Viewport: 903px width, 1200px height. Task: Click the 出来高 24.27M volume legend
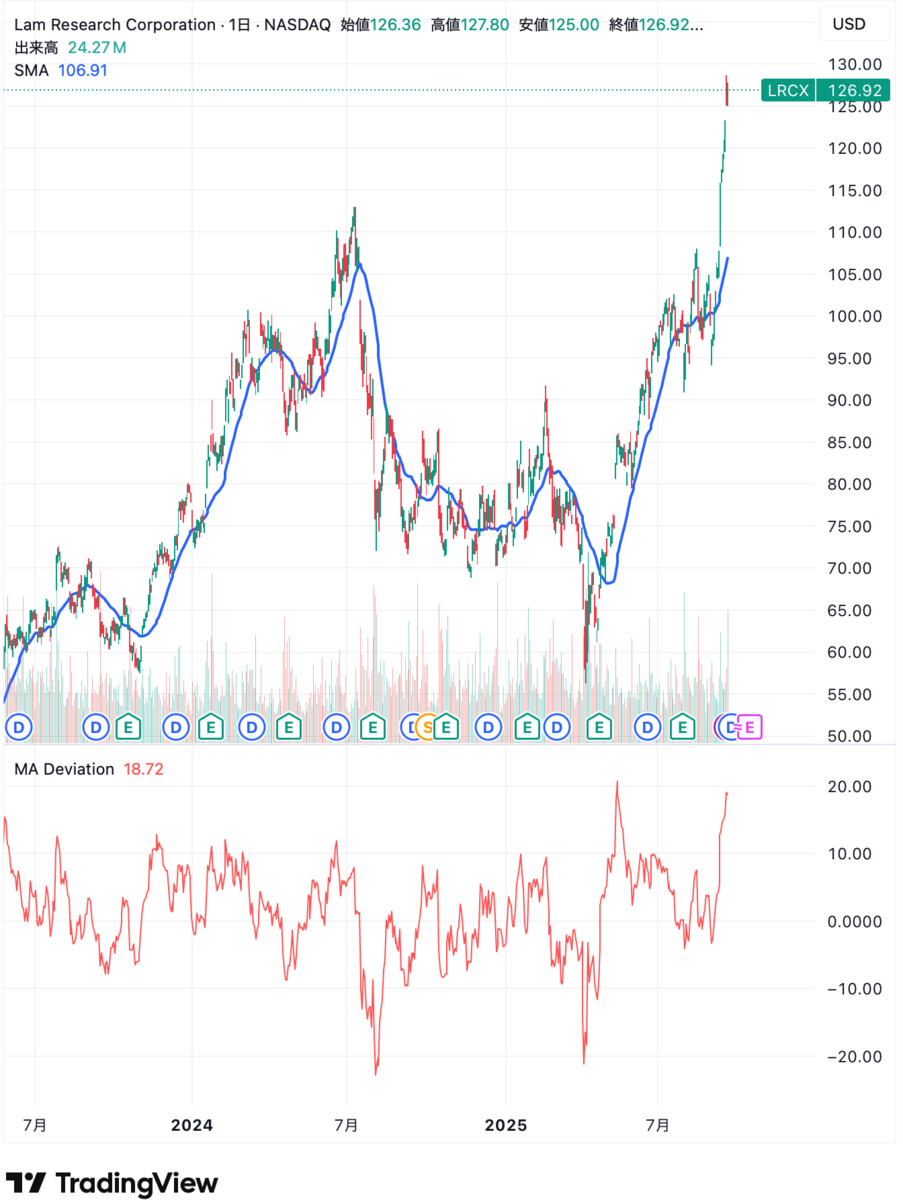(70, 47)
